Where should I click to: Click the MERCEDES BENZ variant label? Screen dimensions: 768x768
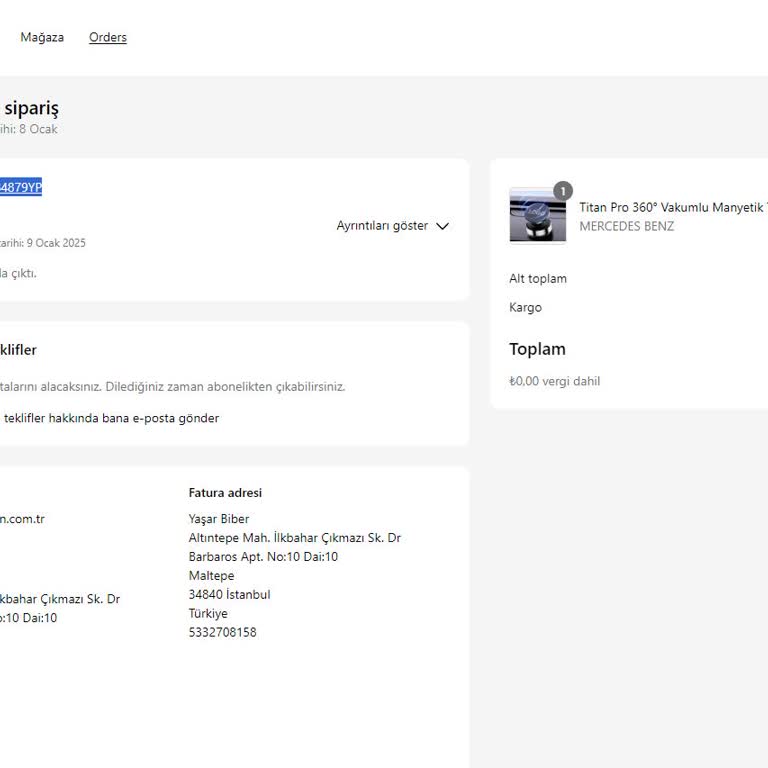tap(626, 226)
